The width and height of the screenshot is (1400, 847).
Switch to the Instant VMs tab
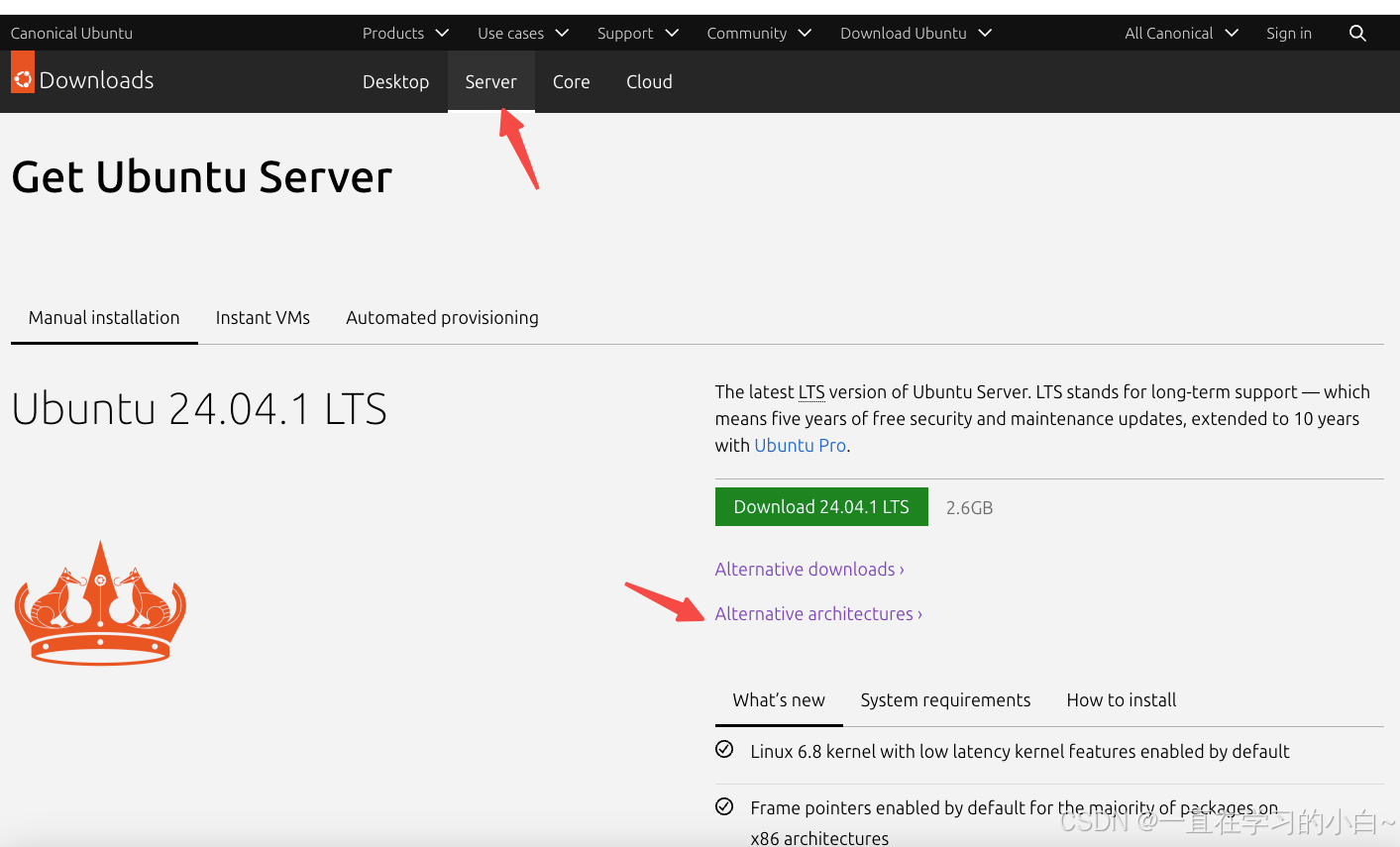(x=263, y=317)
